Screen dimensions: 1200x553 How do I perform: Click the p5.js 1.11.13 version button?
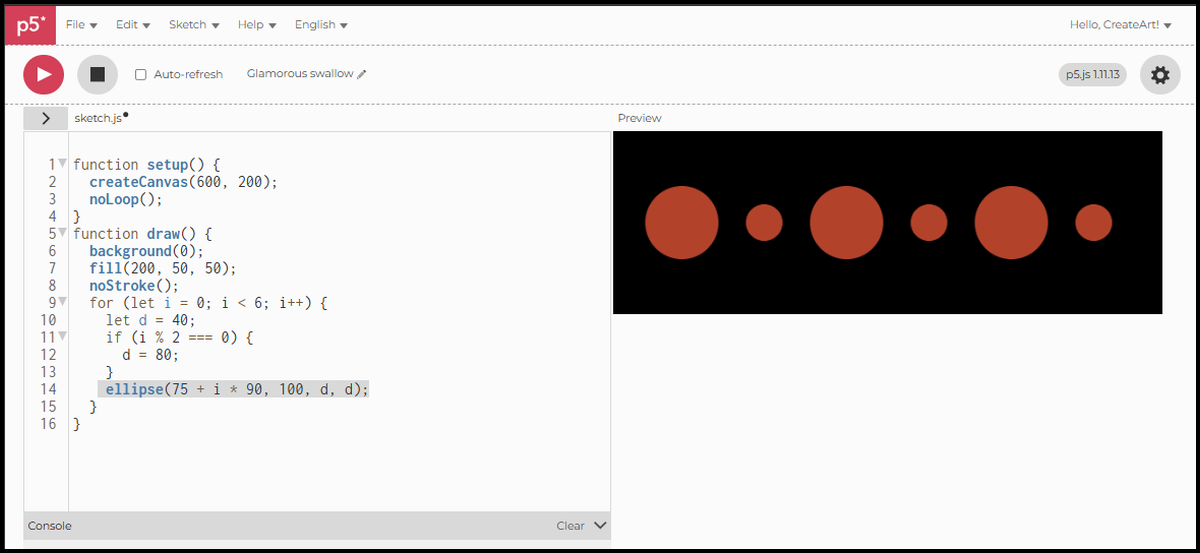click(1093, 74)
